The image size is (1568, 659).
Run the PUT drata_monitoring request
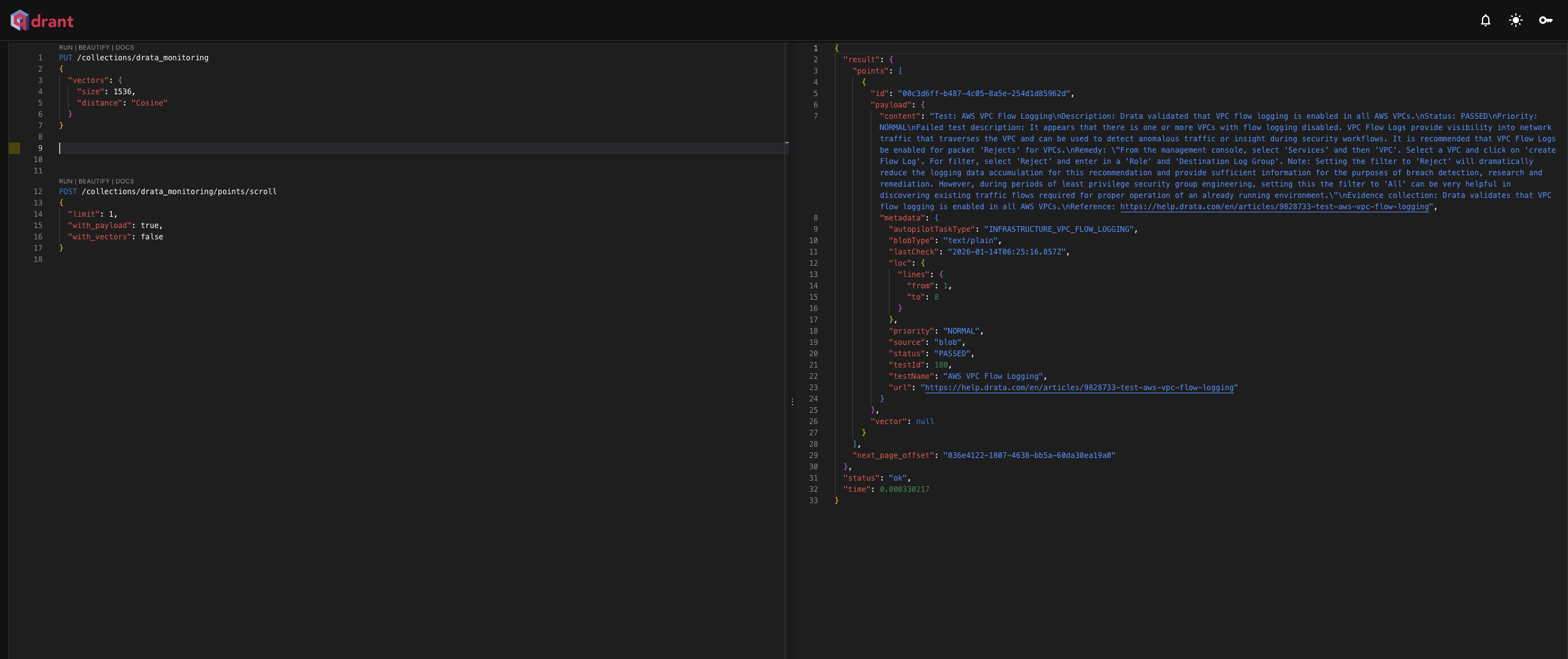tap(65, 48)
